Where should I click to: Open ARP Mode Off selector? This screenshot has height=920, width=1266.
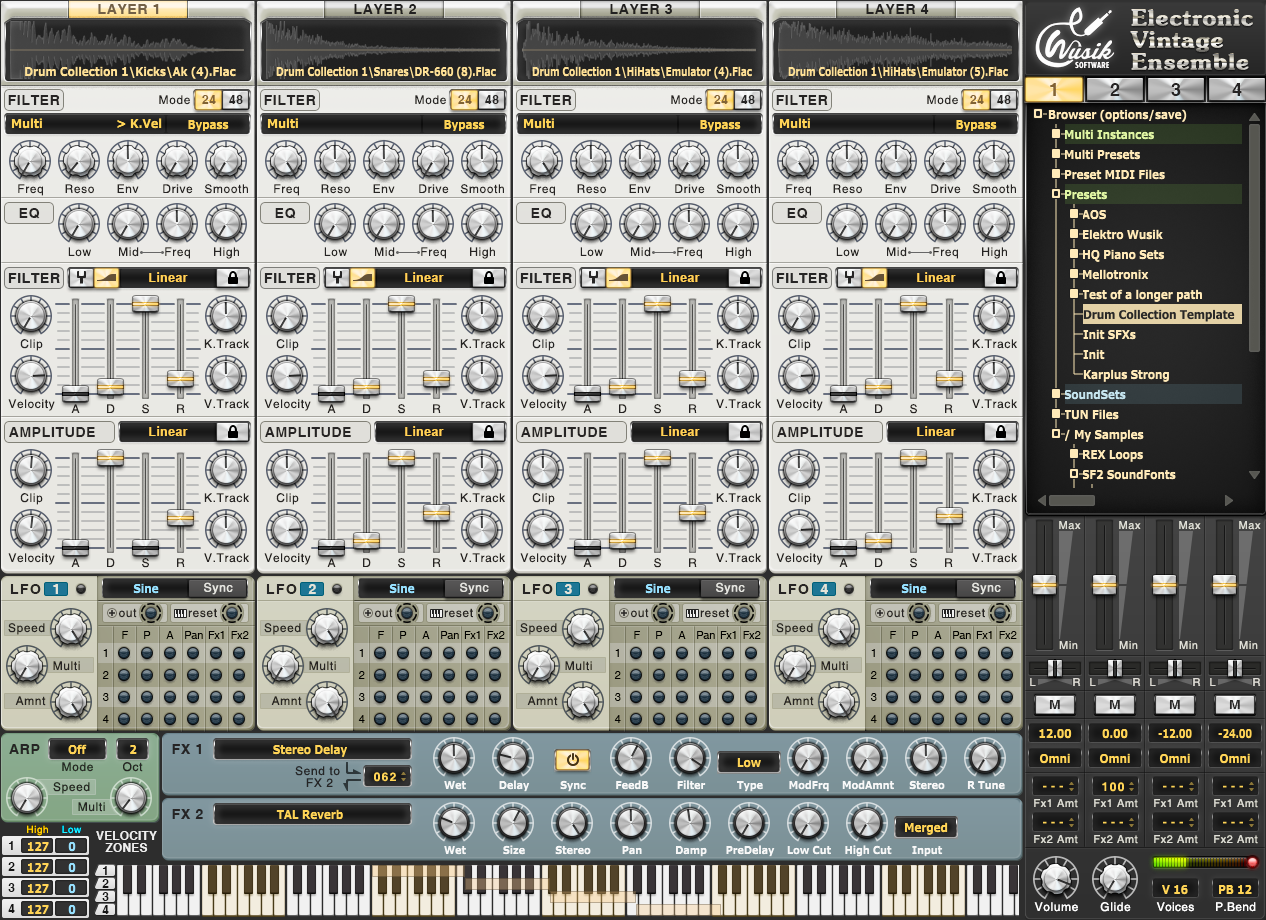(77, 749)
